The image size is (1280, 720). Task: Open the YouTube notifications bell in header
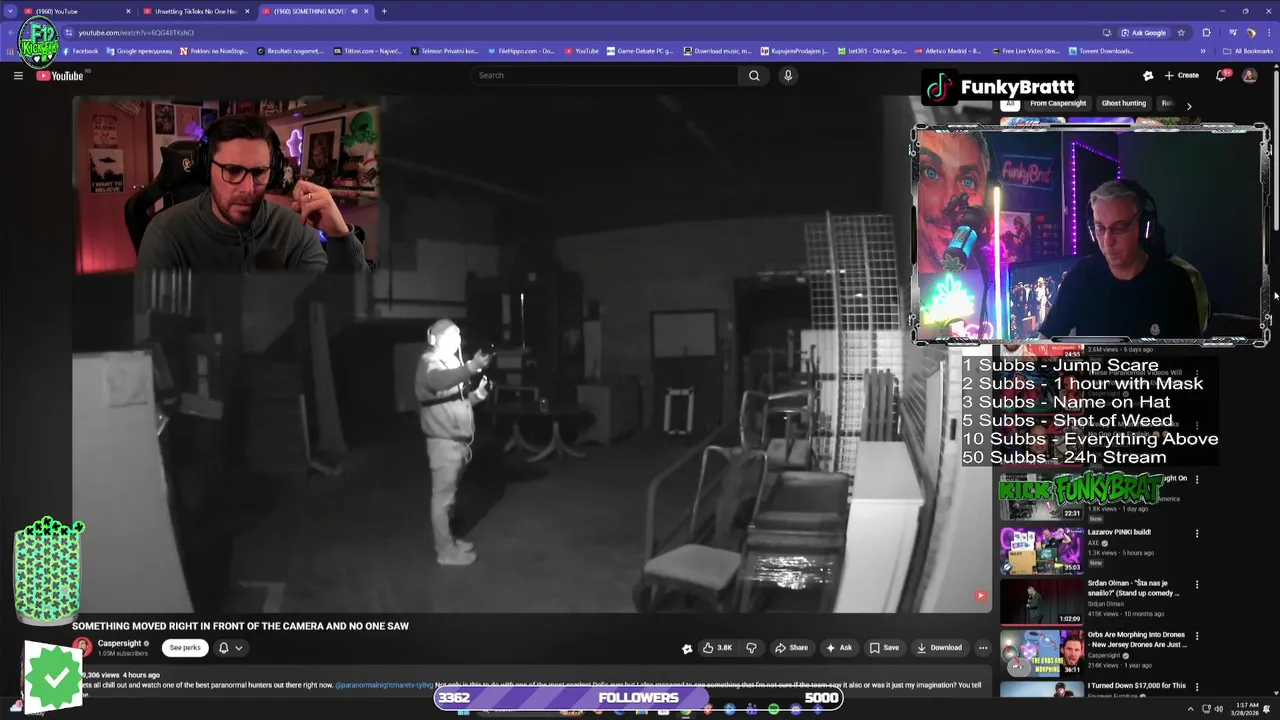1221,75
